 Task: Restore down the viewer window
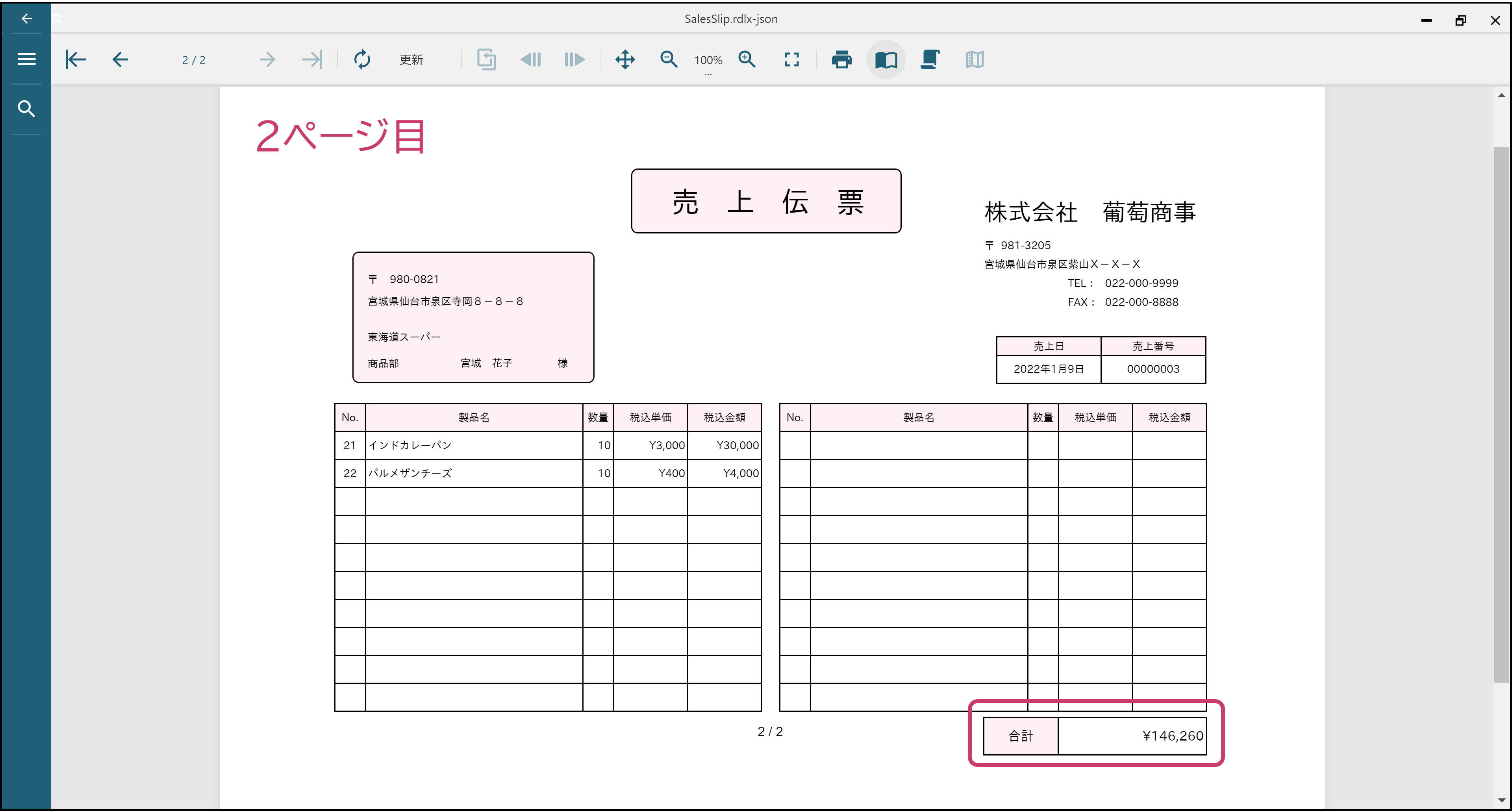[1461, 20]
